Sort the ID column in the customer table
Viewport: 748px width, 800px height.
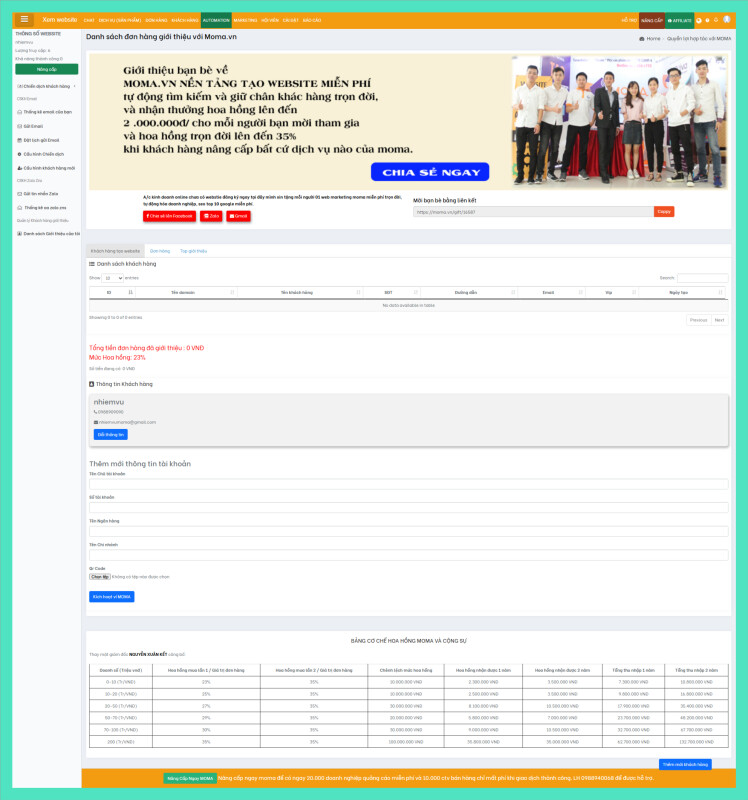(112, 292)
